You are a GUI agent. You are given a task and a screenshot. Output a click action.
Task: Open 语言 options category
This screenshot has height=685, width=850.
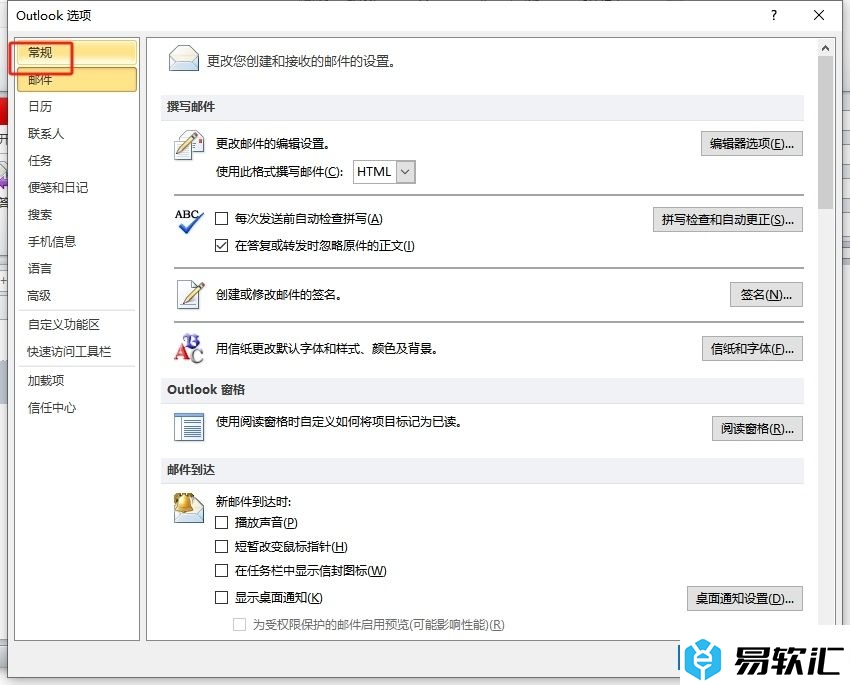click(76, 268)
